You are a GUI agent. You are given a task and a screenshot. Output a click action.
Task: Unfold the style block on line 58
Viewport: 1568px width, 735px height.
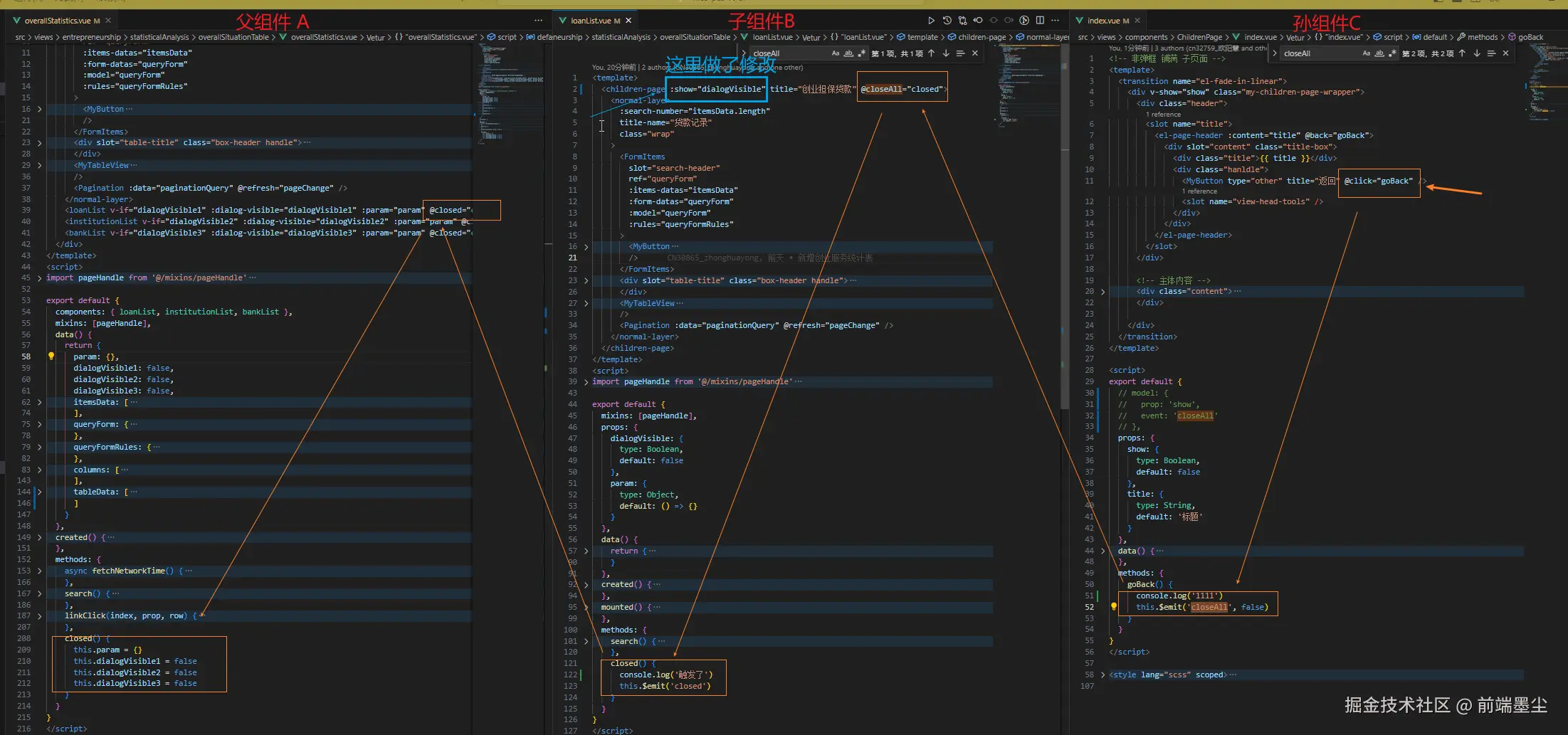1103,675
